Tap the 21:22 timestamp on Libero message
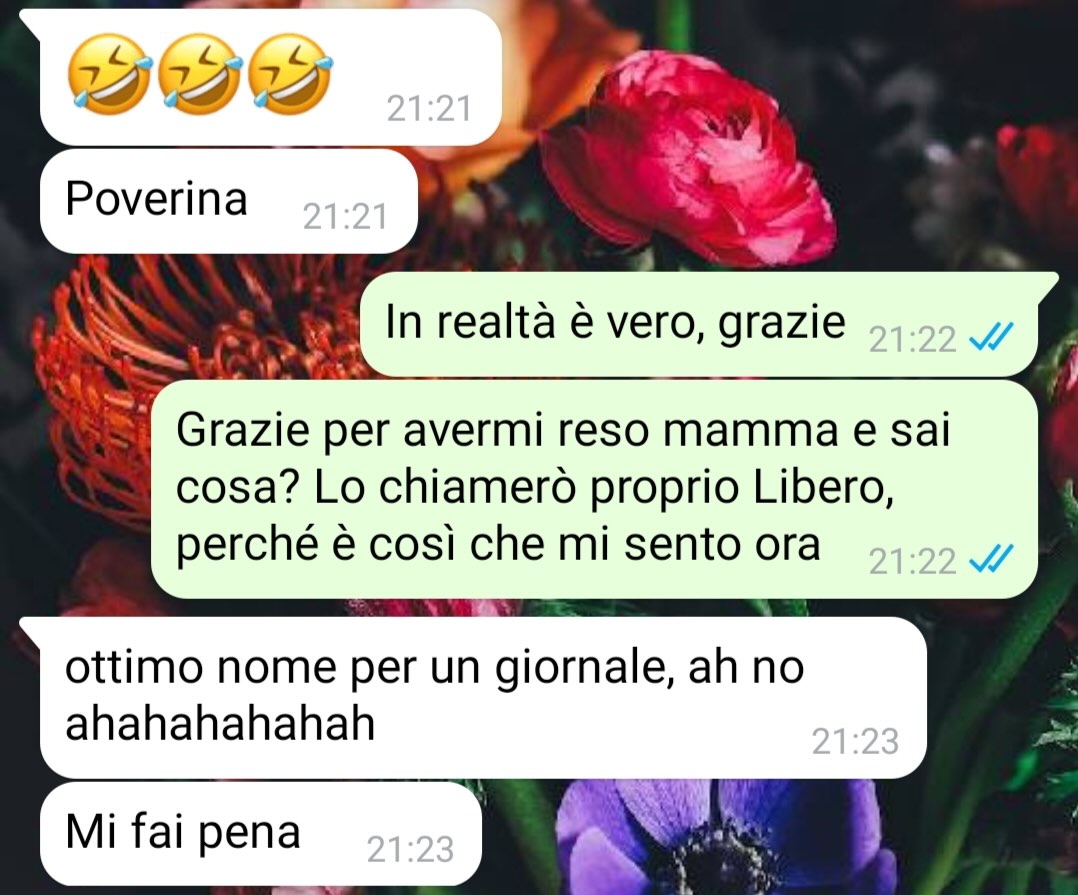Screen dimensions: 1078x895 (x=912, y=562)
